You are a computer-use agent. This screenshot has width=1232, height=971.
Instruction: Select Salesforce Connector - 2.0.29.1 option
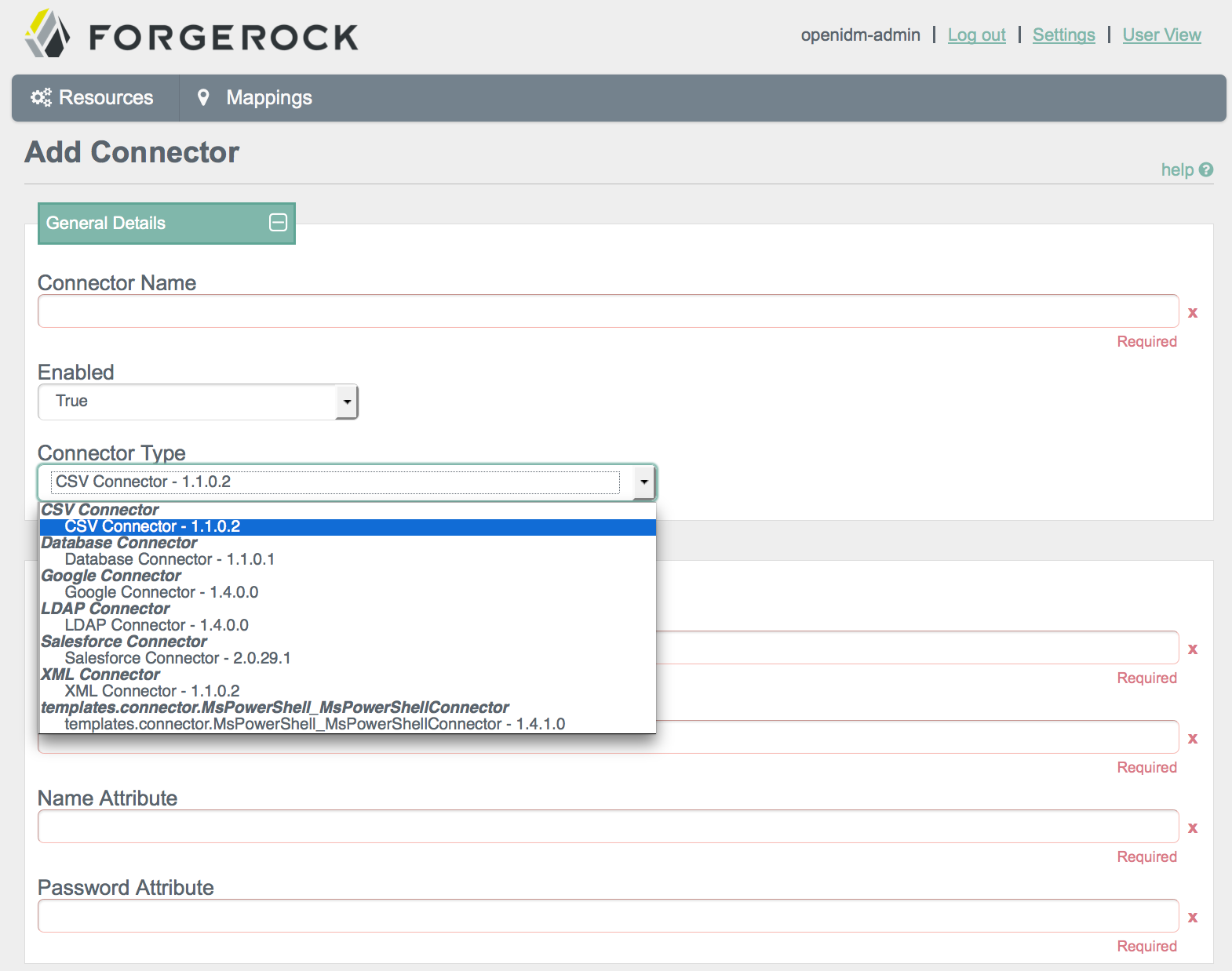(348, 658)
